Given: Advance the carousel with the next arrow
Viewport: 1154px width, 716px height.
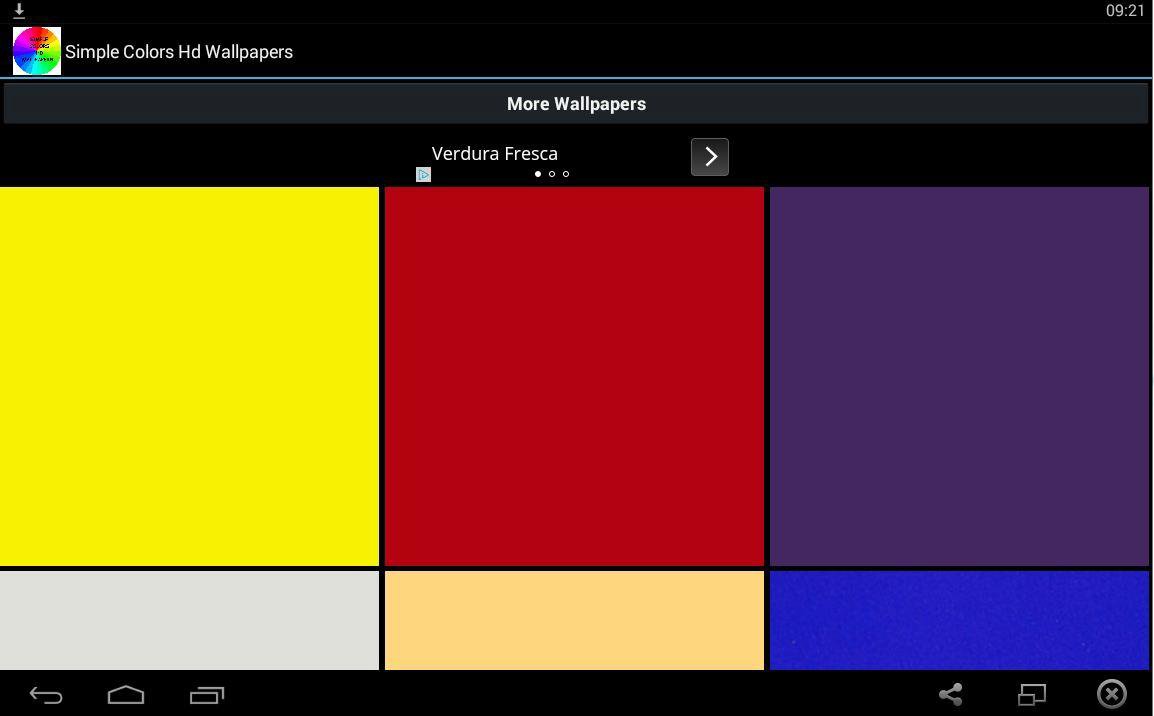Looking at the screenshot, I should 709,156.
